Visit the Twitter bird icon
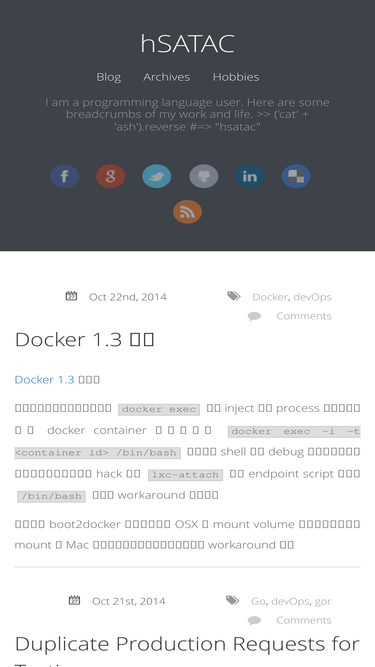Image resolution: width=375 pixels, height=667 pixels. tap(157, 176)
